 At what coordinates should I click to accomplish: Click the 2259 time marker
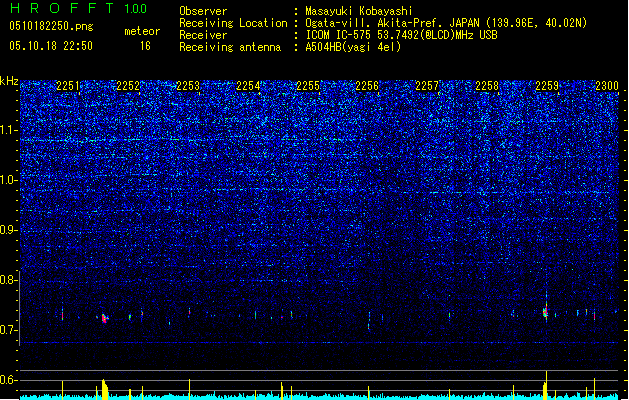click(x=547, y=85)
